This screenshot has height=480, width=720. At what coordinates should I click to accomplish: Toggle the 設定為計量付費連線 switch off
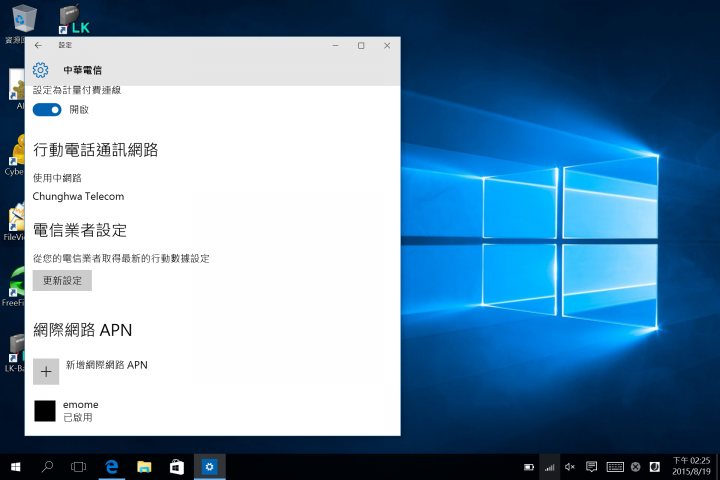[47, 110]
